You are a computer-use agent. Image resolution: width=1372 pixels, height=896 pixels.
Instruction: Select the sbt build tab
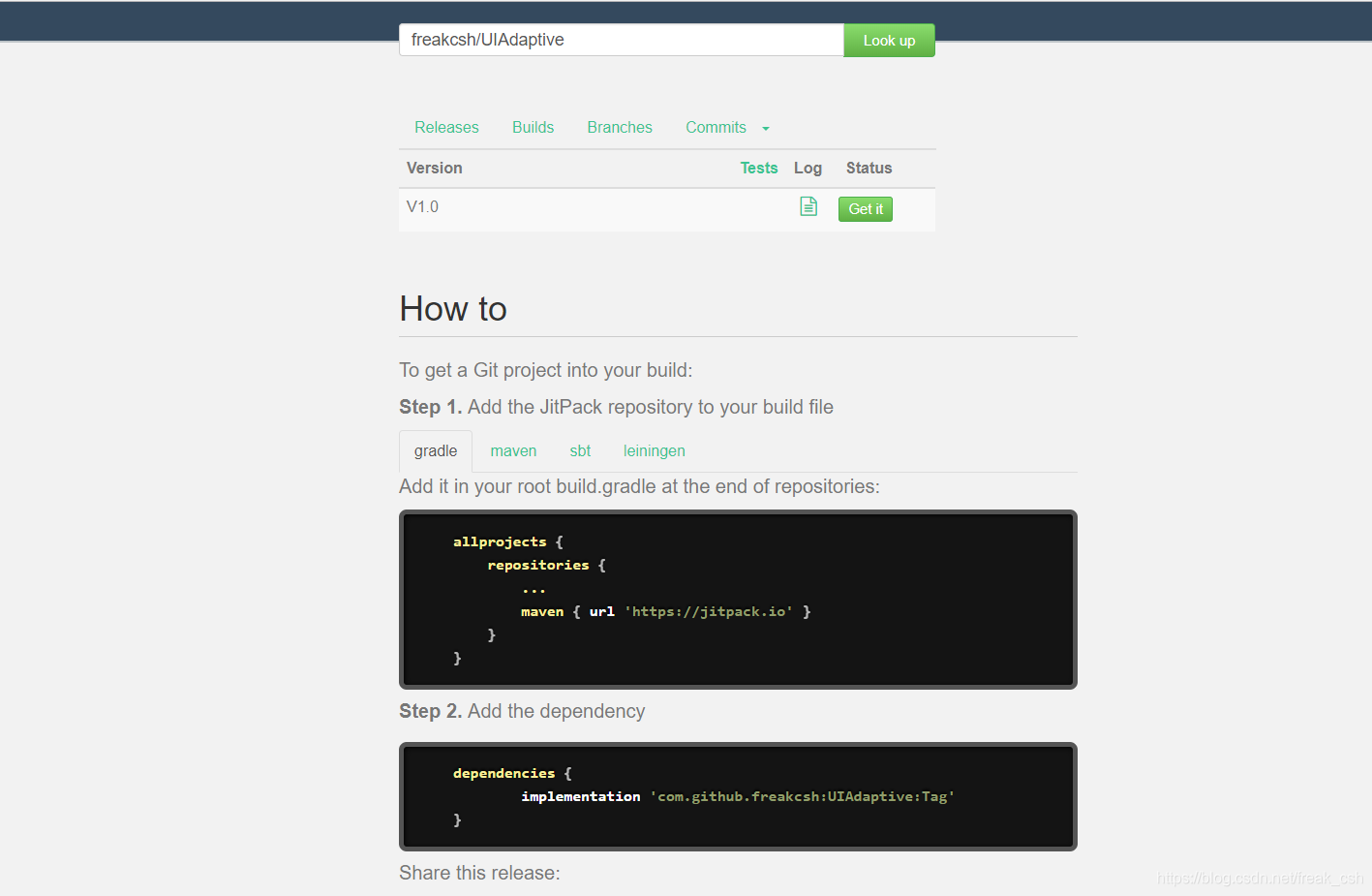tap(580, 451)
